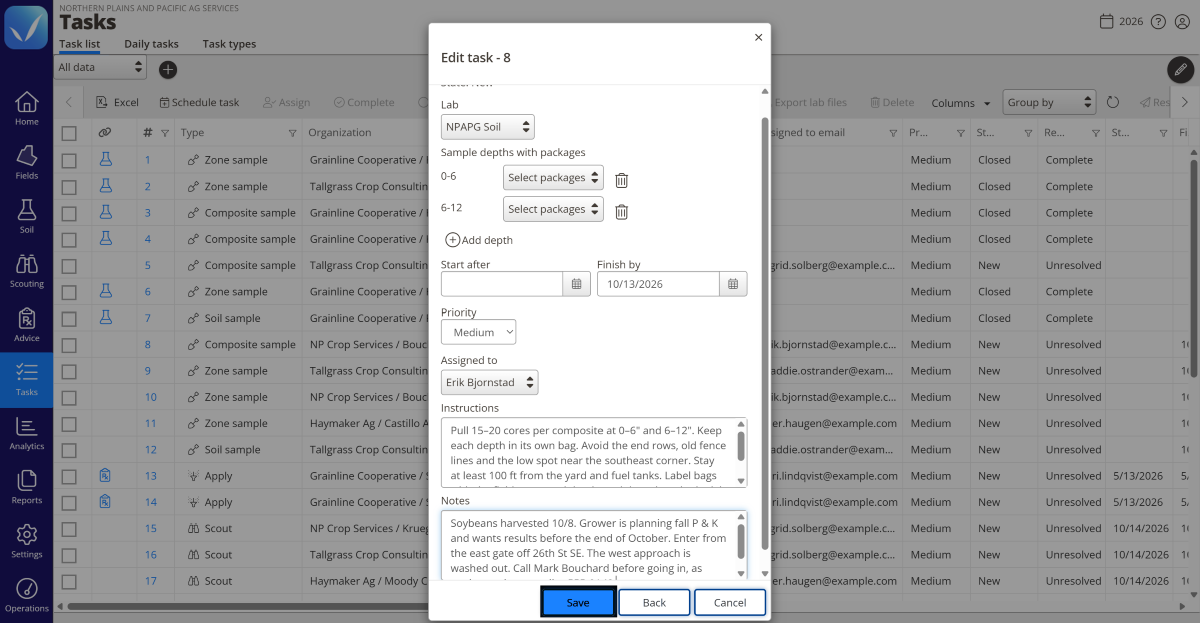Cancel the task edit dialog
This screenshot has height=623, width=1200.
tap(730, 602)
